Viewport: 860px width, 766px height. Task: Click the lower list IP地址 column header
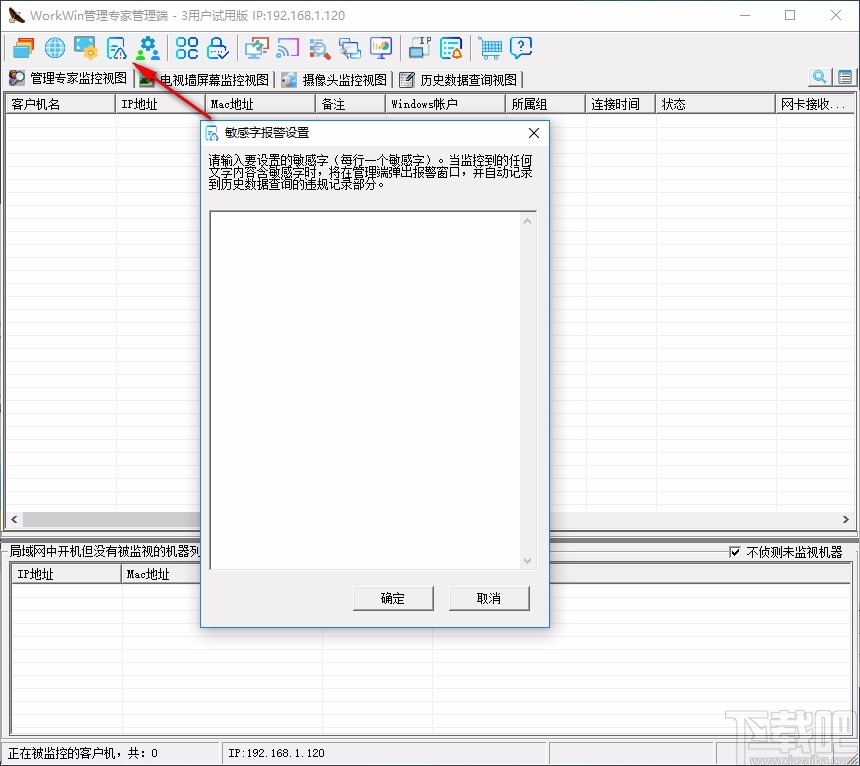(66, 574)
